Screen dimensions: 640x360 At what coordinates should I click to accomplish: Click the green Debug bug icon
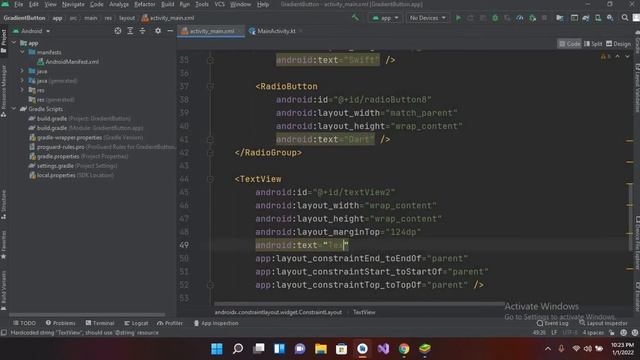[495, 18]
